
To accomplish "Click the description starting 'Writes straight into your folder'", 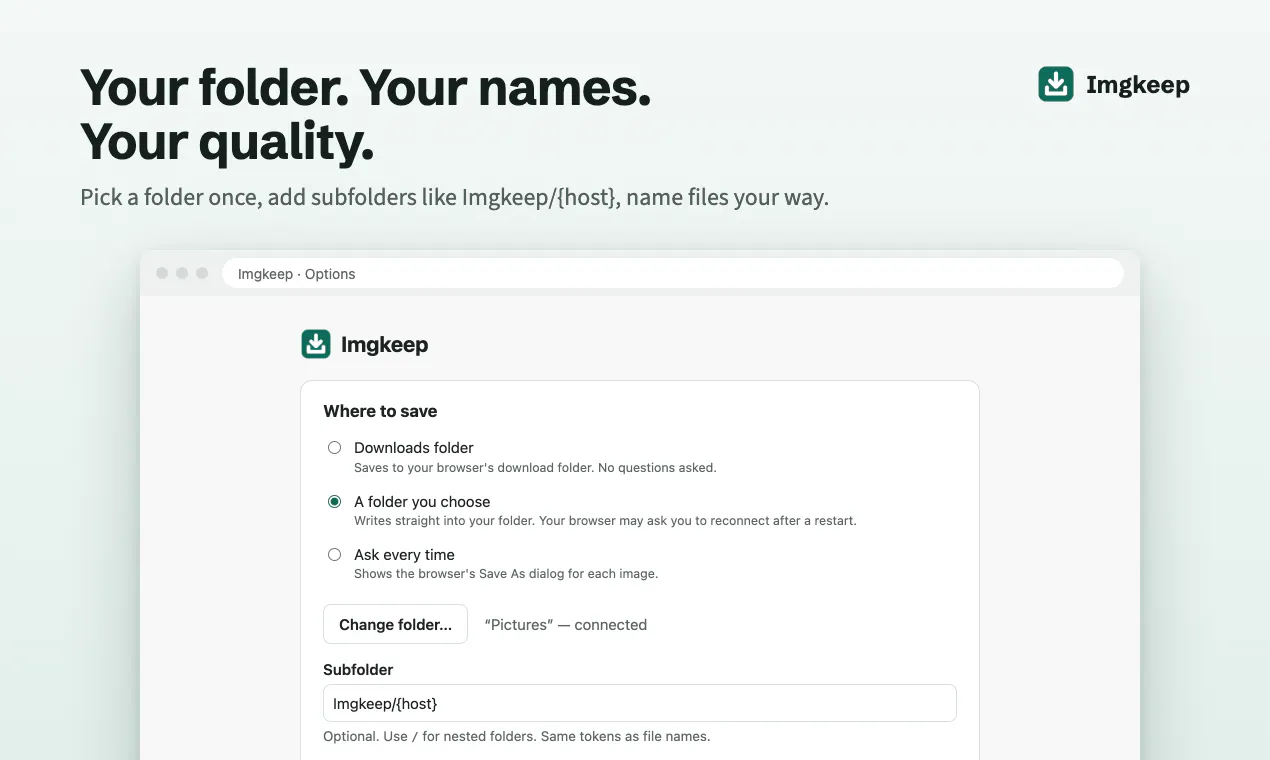I will coord(605,521).
